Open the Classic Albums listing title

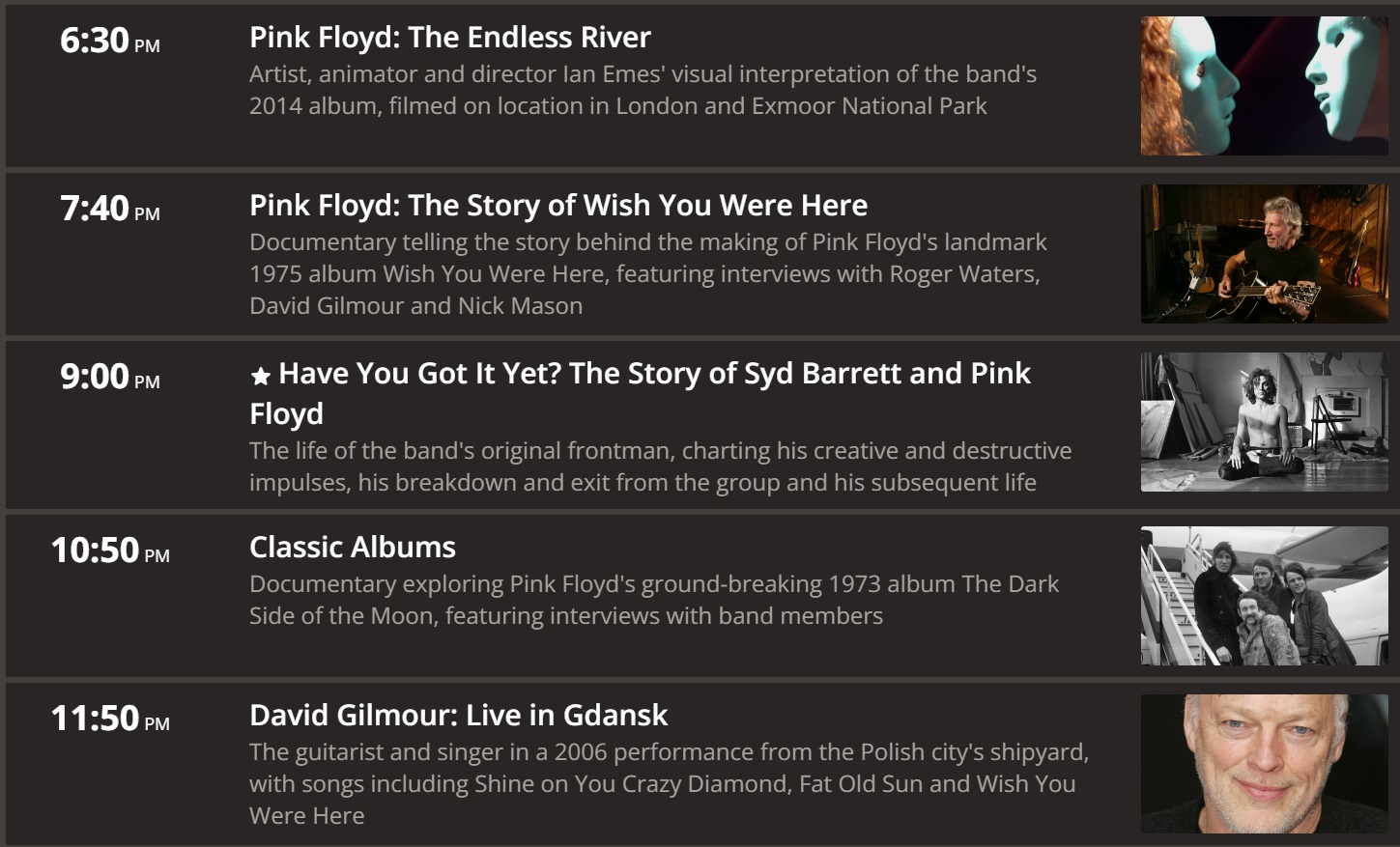[x=353, y=548]
